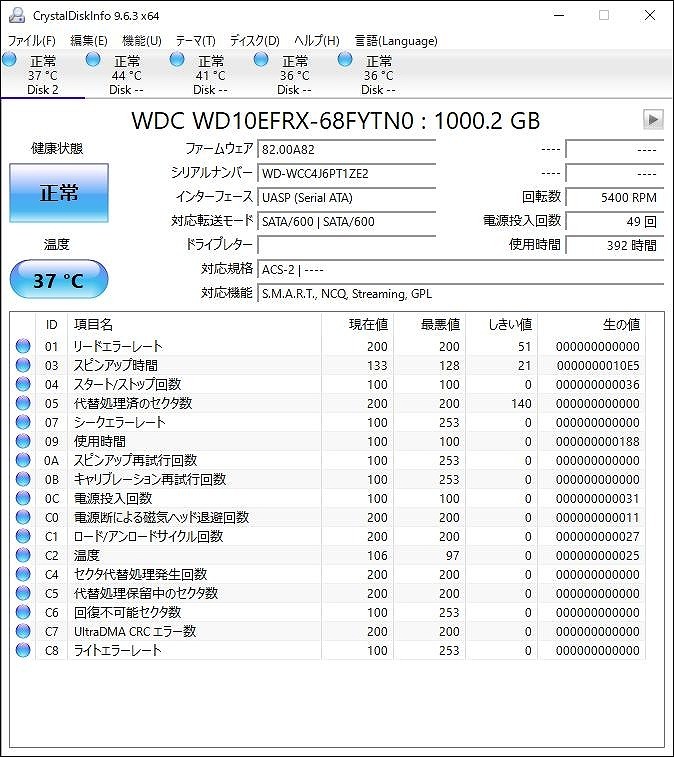The width and height of the screenshot is (674, 757).
Task: Click the インターフェース field UASP (Serial ATA)
Action: [347, 197]
